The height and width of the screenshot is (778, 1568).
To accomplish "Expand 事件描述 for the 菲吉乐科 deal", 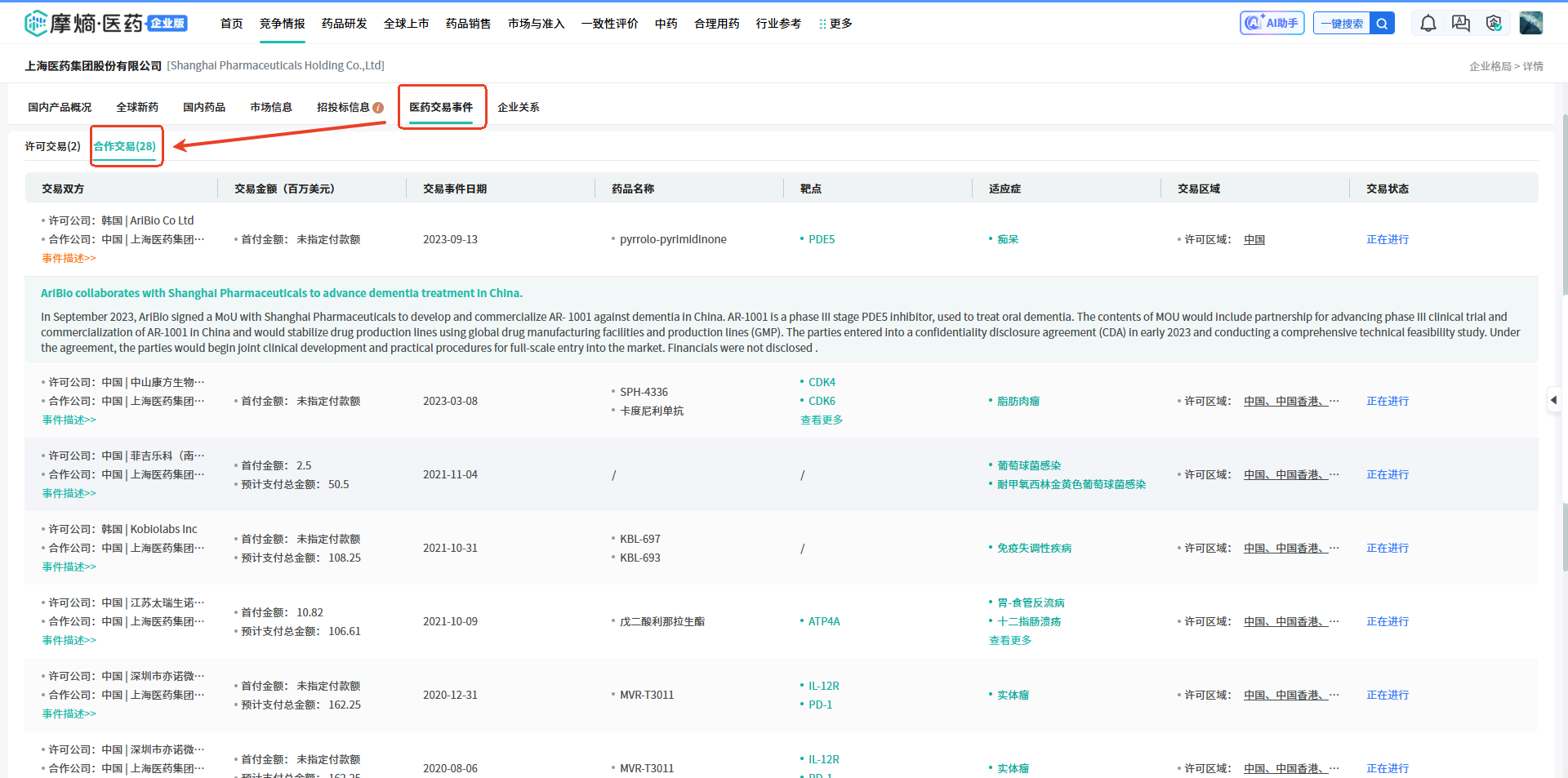I will (69, 493).
